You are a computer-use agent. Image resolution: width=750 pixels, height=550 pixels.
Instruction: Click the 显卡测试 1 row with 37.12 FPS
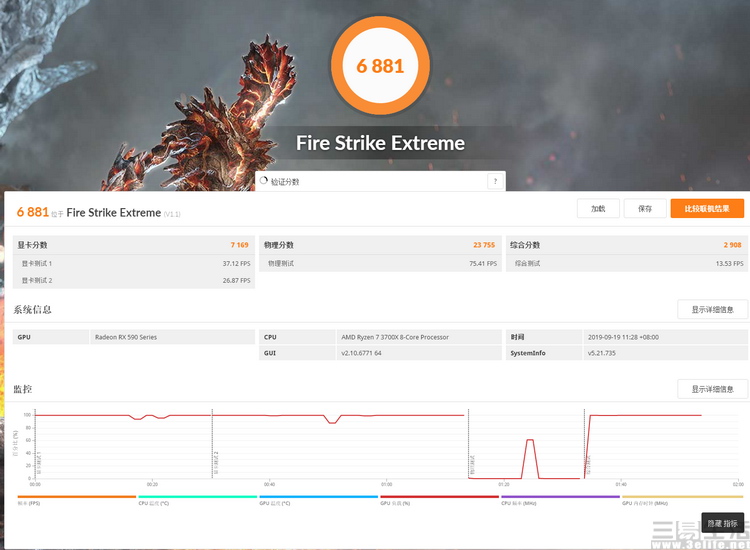(133, 264)
